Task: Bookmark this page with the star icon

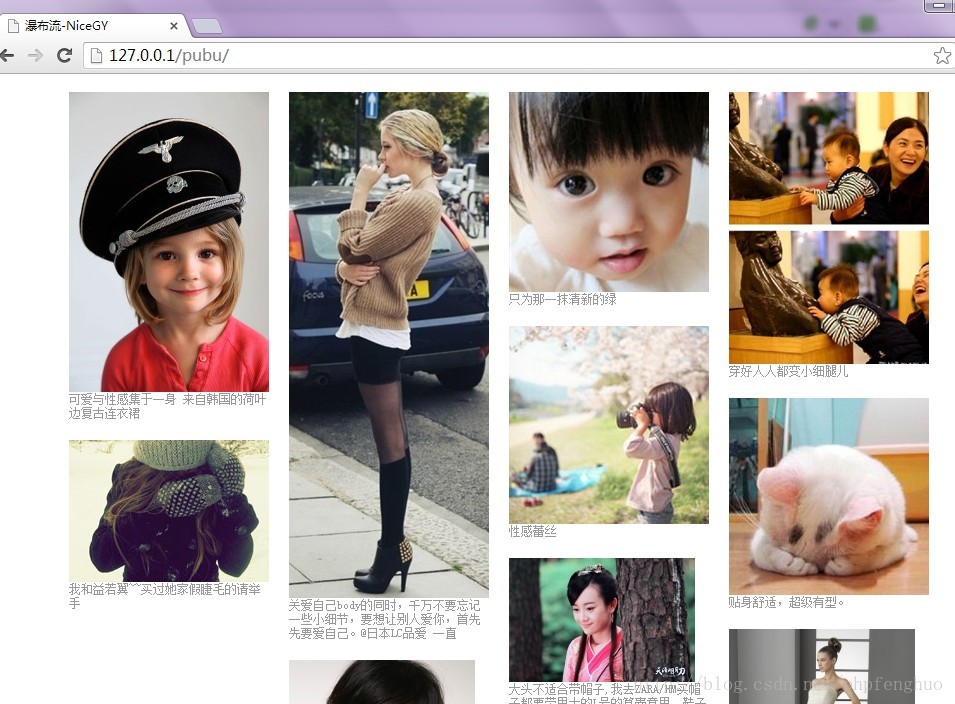Action: [942, 55]
